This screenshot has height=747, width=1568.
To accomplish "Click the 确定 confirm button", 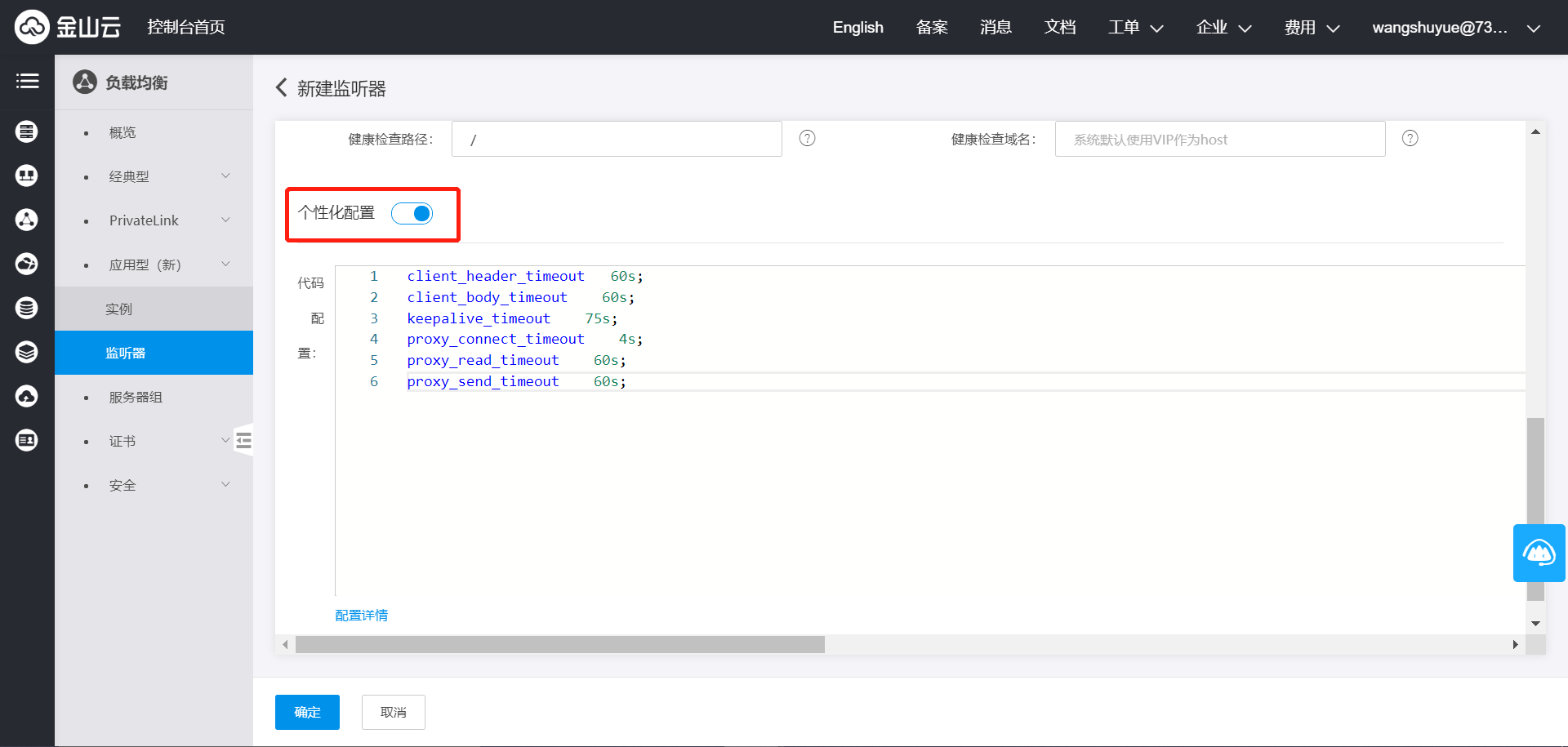I will coord(307,712).
